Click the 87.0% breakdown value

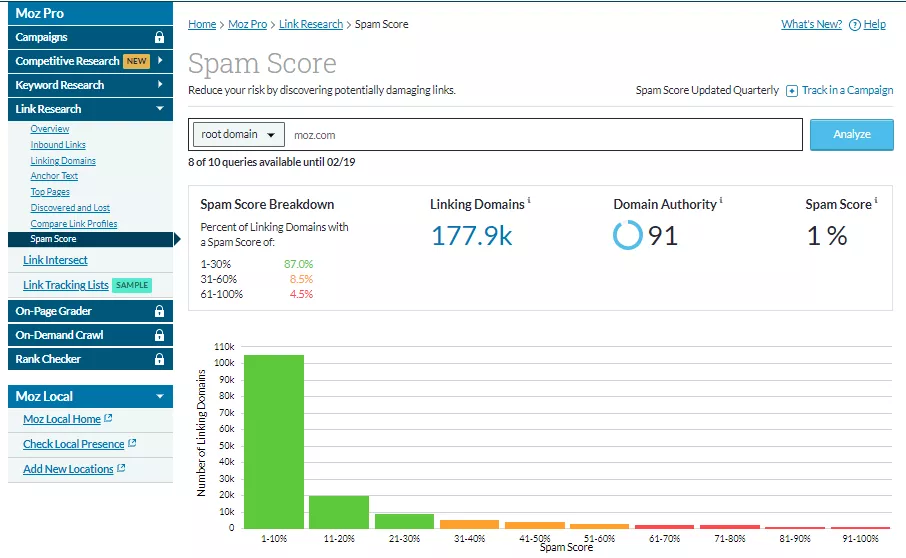(x=298, y=265)
